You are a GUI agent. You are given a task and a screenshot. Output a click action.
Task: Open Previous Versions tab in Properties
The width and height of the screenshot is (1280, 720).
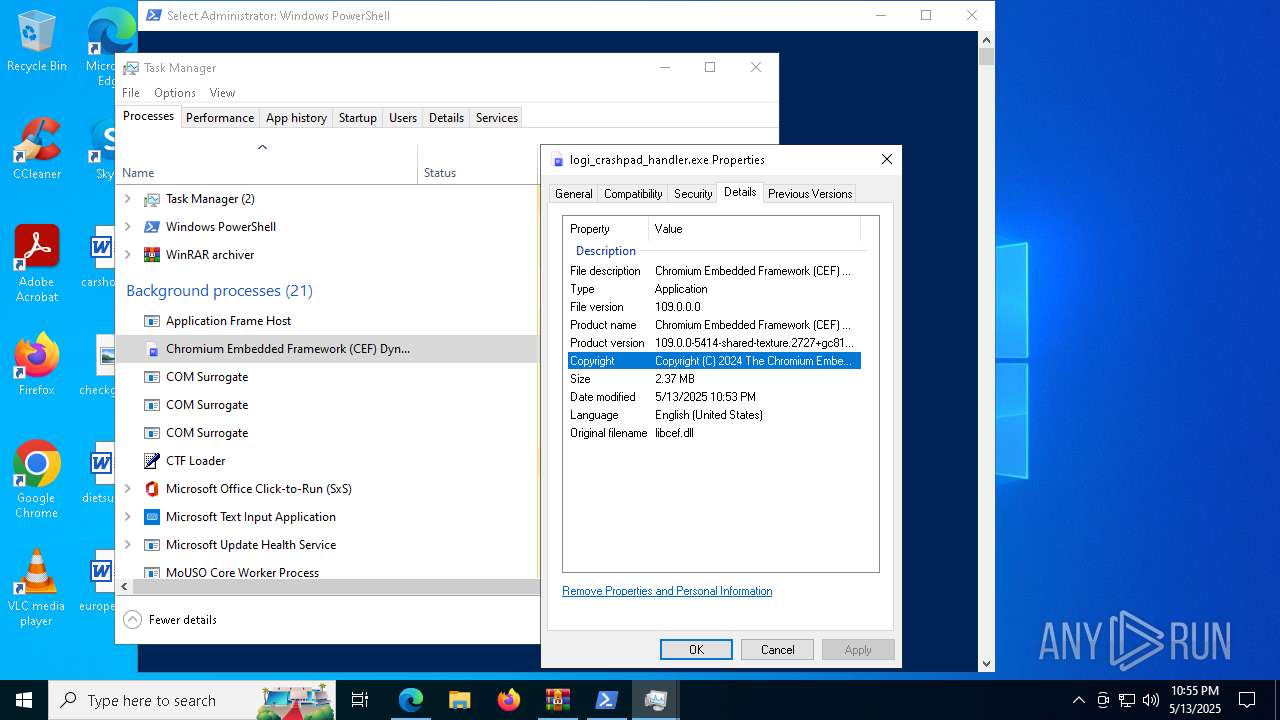[x=810, y=194]
